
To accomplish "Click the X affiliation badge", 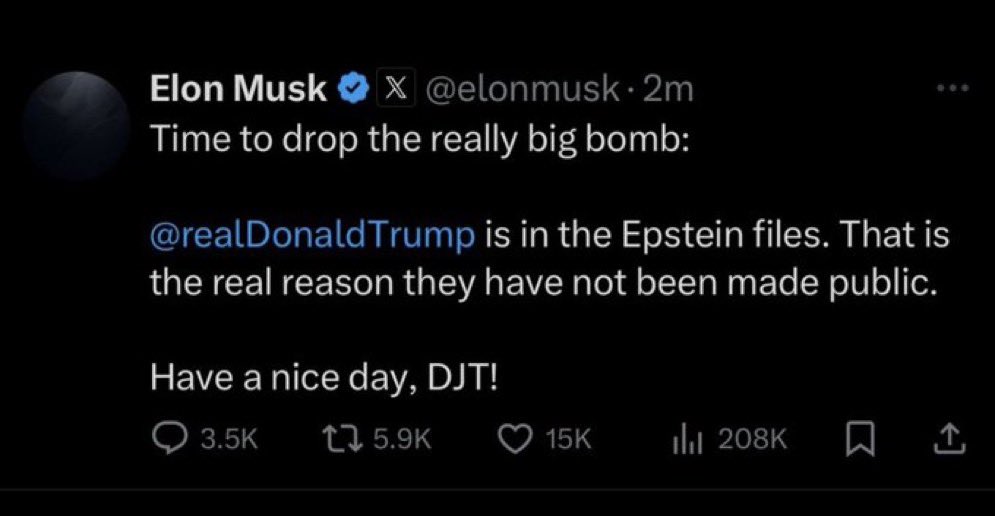I will [396, 88].
